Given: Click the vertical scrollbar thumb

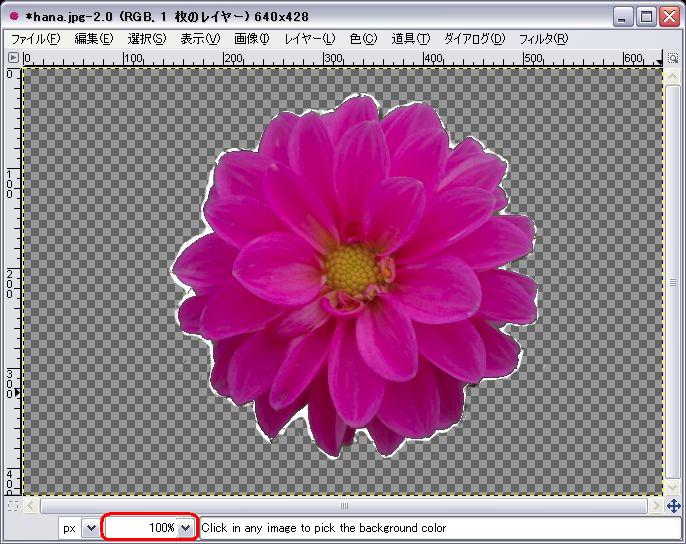Looking at the screenshot, I should [x=672, y=282].
